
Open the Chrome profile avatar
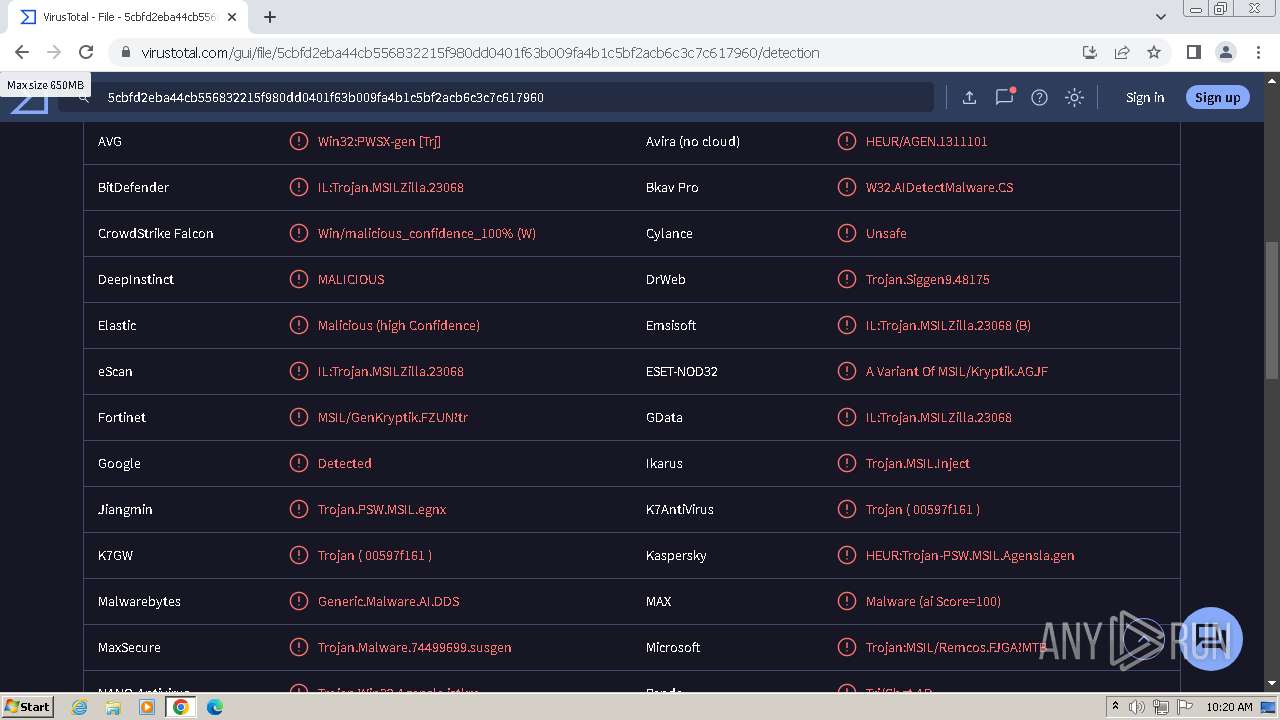pos(1225,52)
